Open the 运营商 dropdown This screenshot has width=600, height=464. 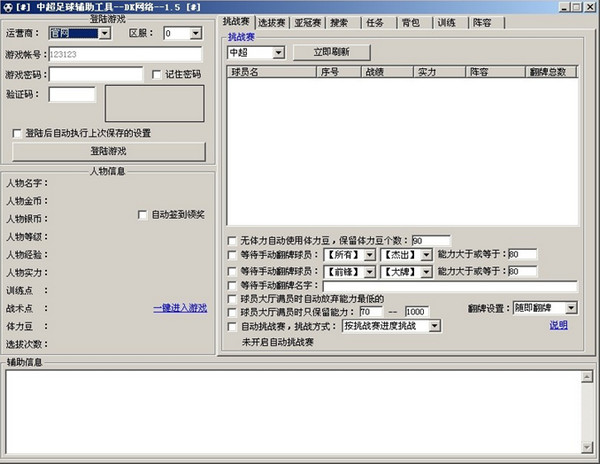(104, 33)
